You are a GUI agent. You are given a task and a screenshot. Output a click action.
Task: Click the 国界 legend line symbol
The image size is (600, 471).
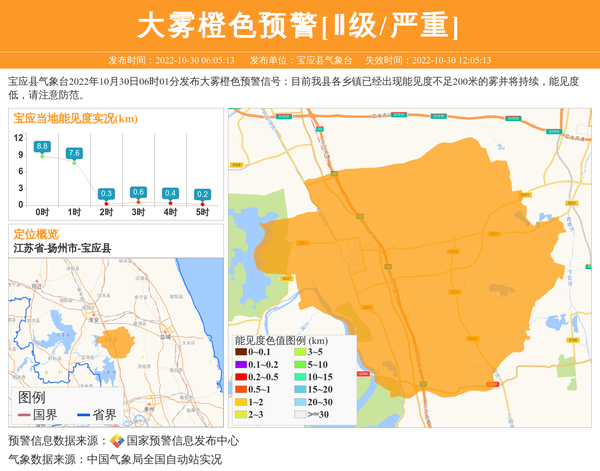[x=24, y=414]
